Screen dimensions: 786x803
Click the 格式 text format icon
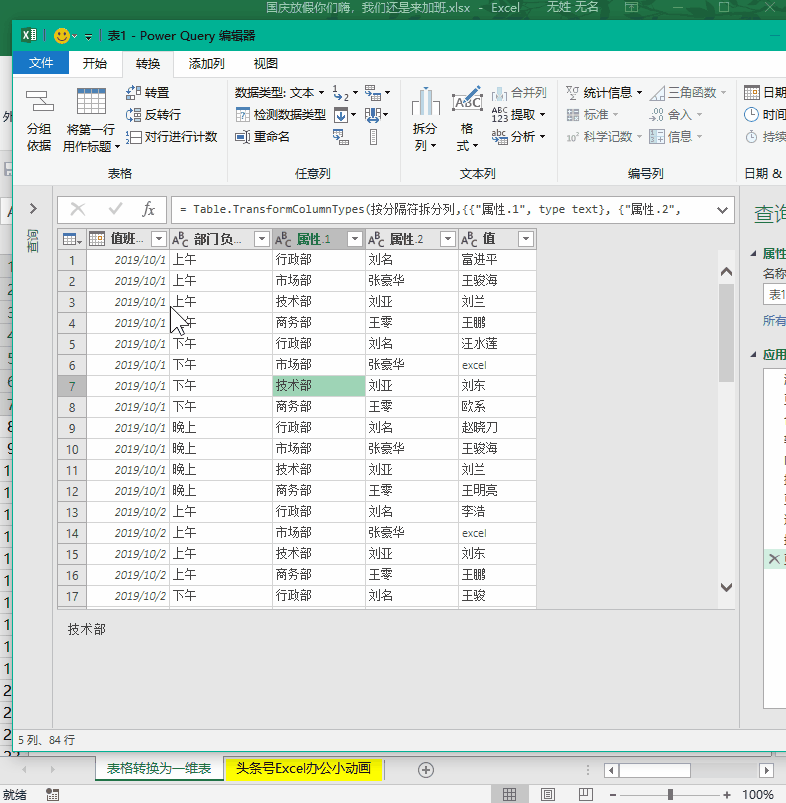tap(467, 119)
